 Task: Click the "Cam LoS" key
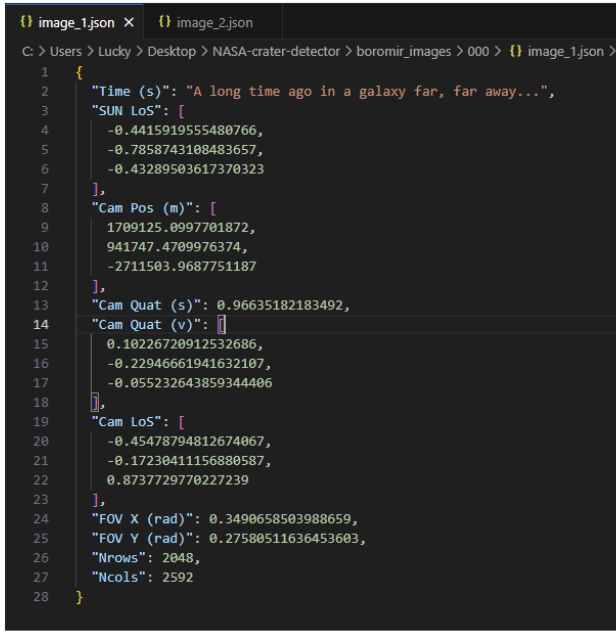127,422
